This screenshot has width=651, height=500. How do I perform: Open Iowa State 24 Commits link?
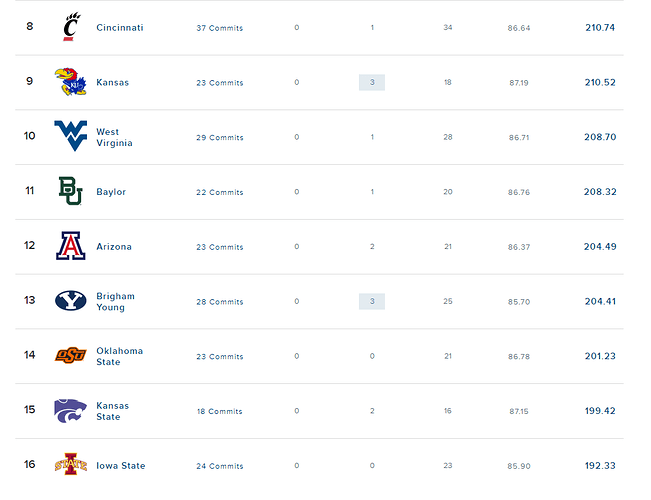tap(220, 466)
